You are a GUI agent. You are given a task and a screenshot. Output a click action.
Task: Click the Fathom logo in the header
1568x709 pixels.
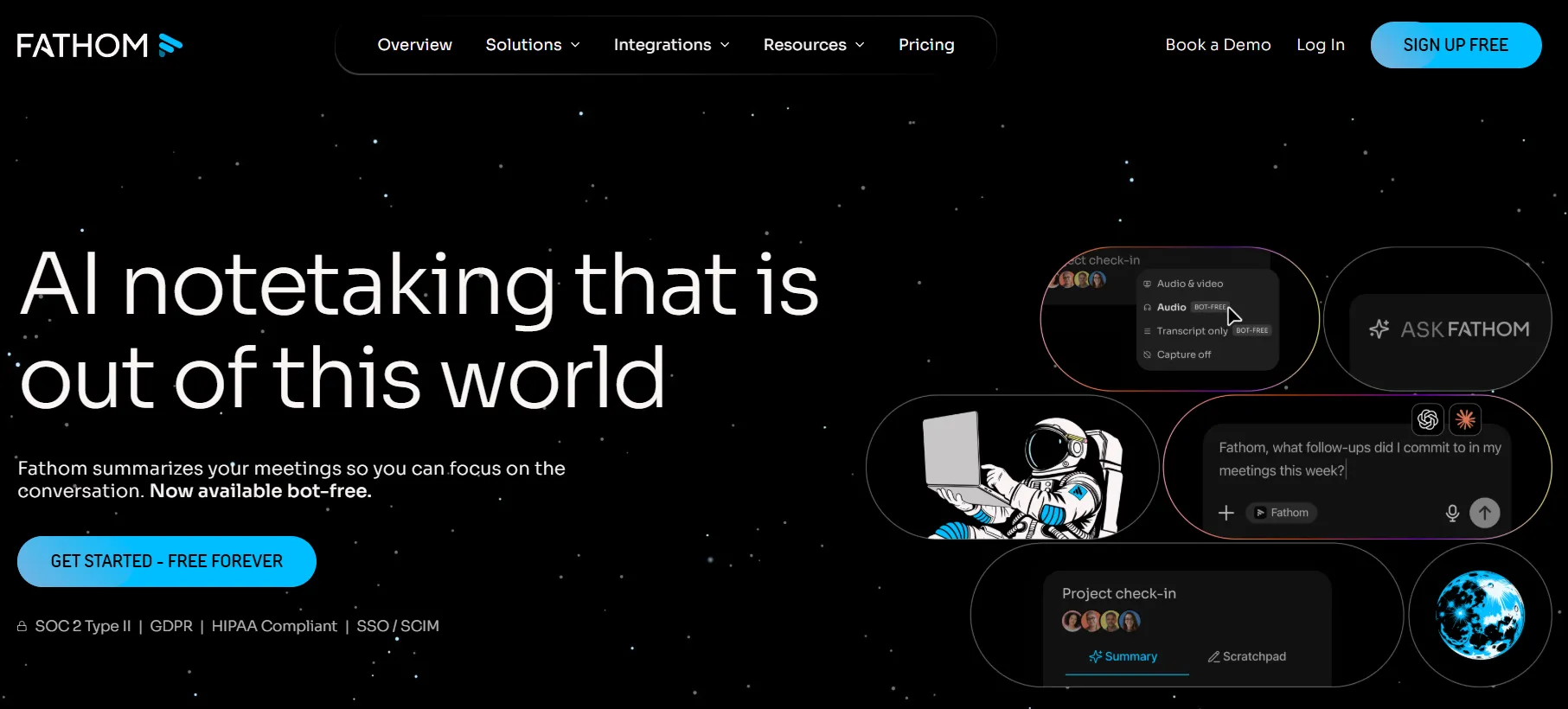[99, 45]
